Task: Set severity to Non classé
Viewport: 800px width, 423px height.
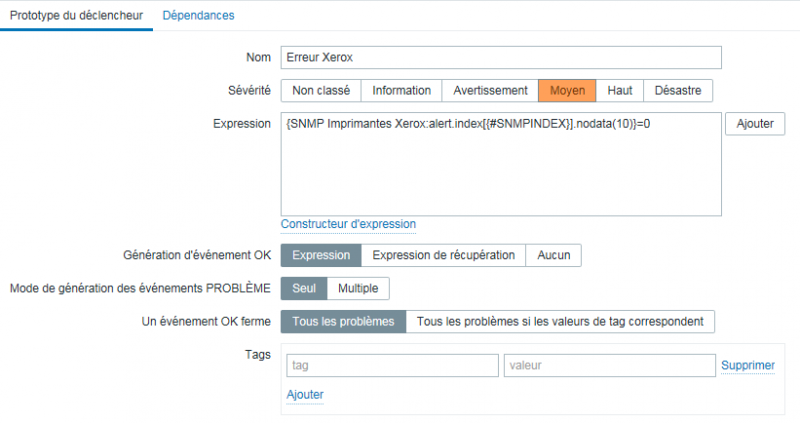Action: pyautogui.click(x=320, y=90)
